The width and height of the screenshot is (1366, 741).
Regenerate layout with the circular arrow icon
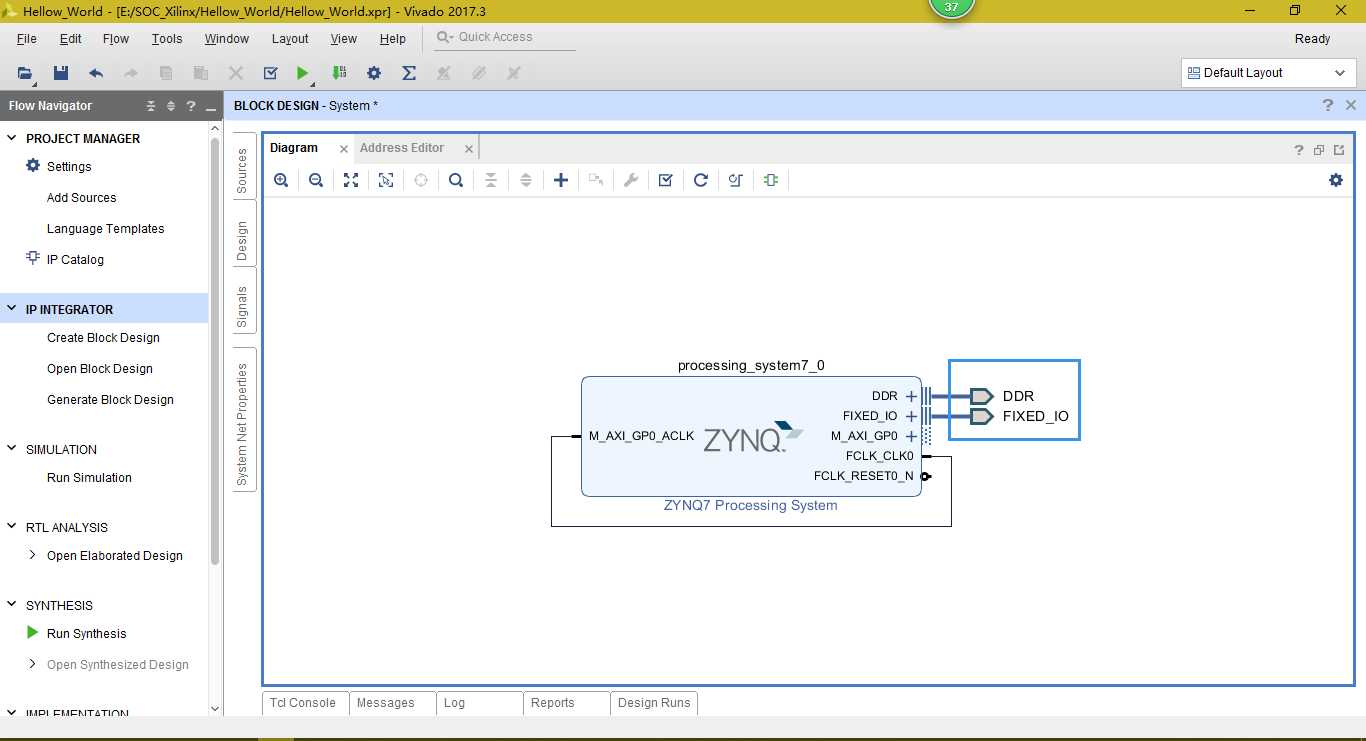701,180
